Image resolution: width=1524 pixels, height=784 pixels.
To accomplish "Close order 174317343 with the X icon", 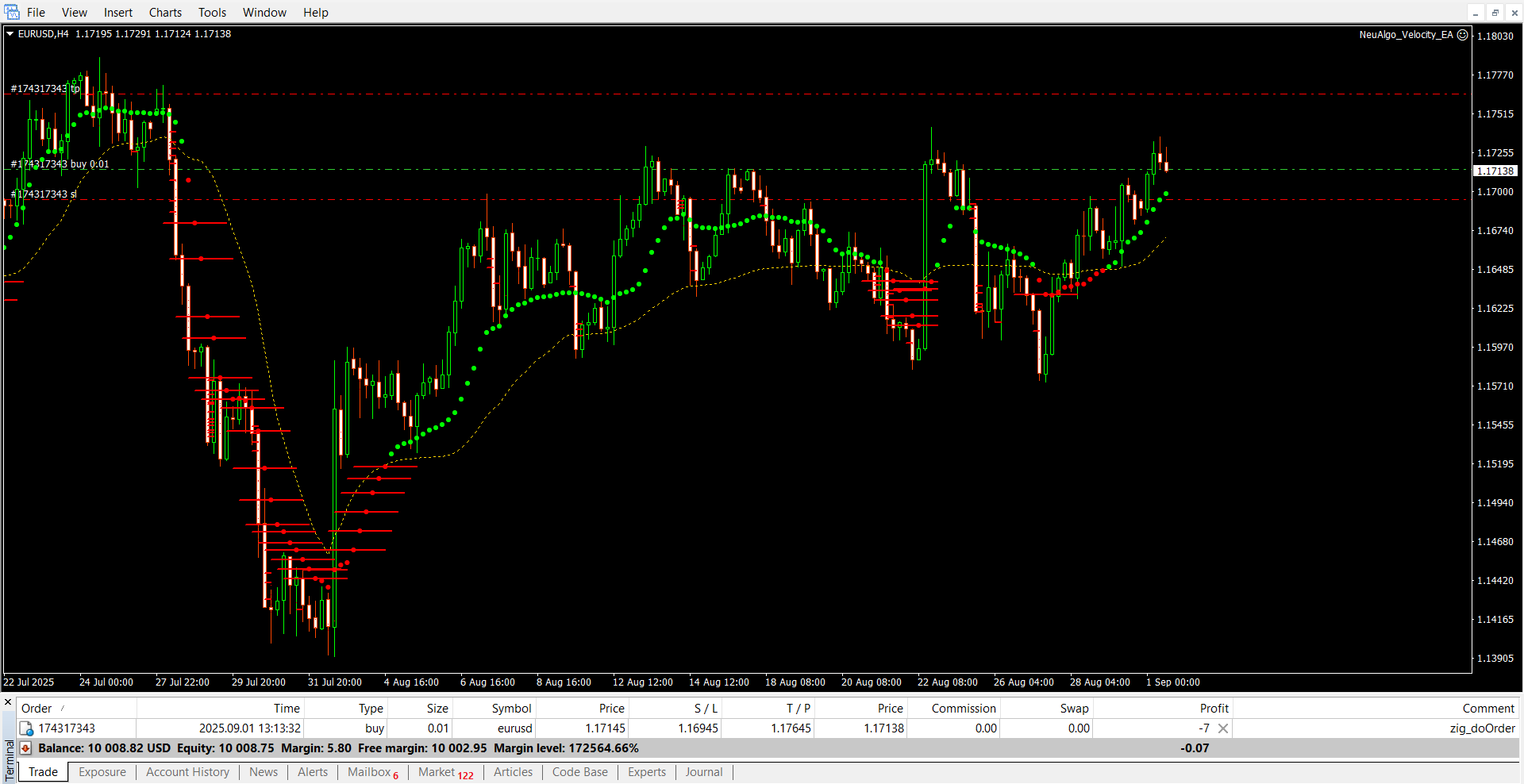I will coord(1223,728).
